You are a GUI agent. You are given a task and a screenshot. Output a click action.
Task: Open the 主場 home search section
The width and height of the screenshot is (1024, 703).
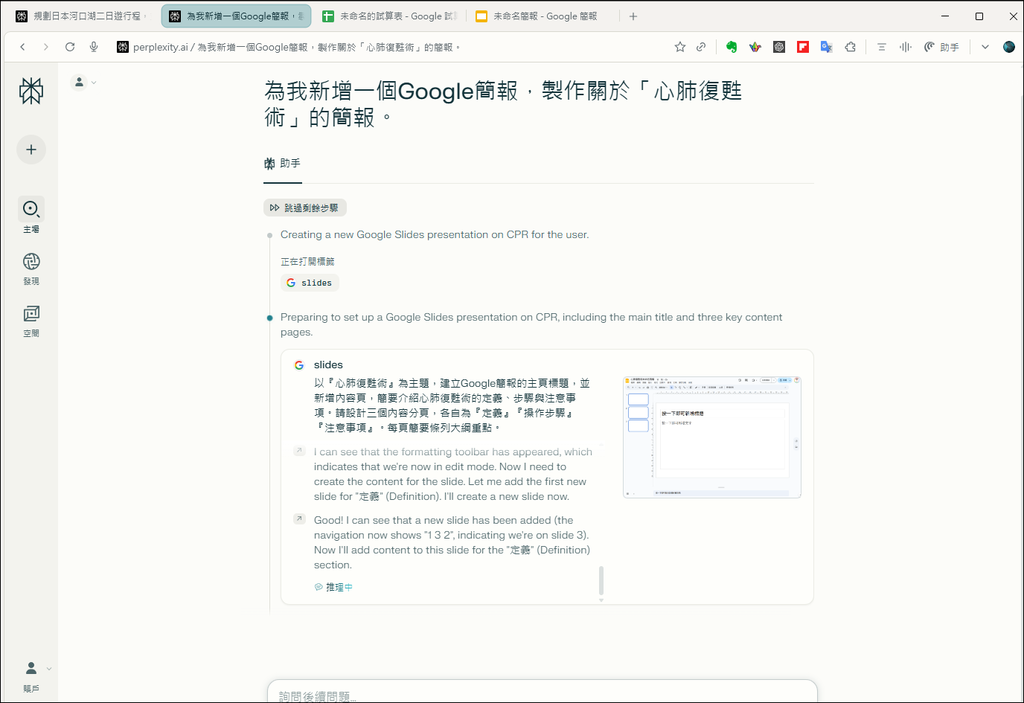31,216
